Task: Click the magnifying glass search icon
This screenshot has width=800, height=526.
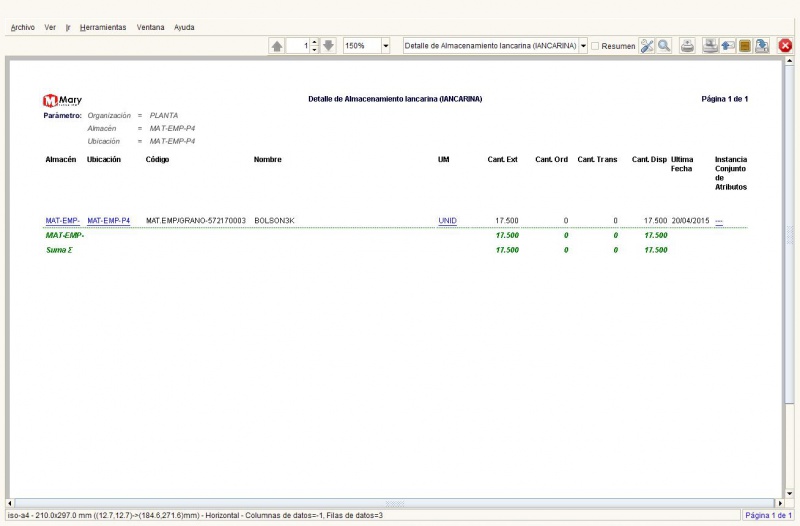Action: coord(664,46)
